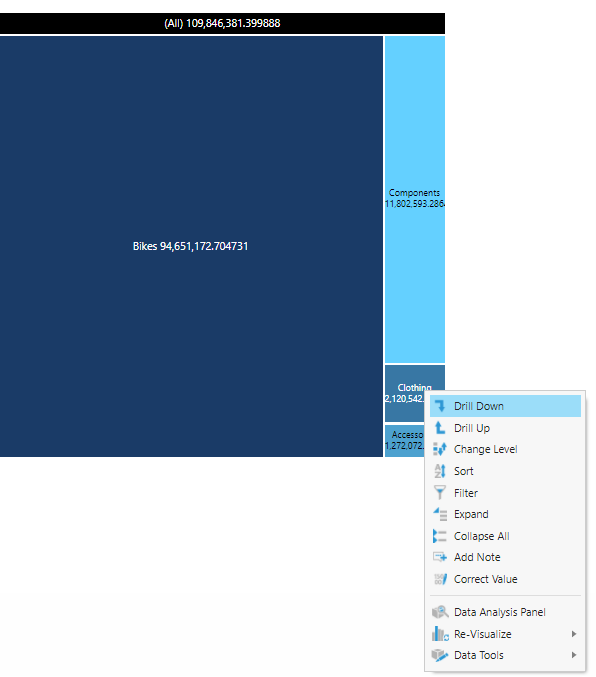The height and width of the screenshot is (677, 596).
Task: Select the Data Tools menu label
Action: tap(479, 655)
